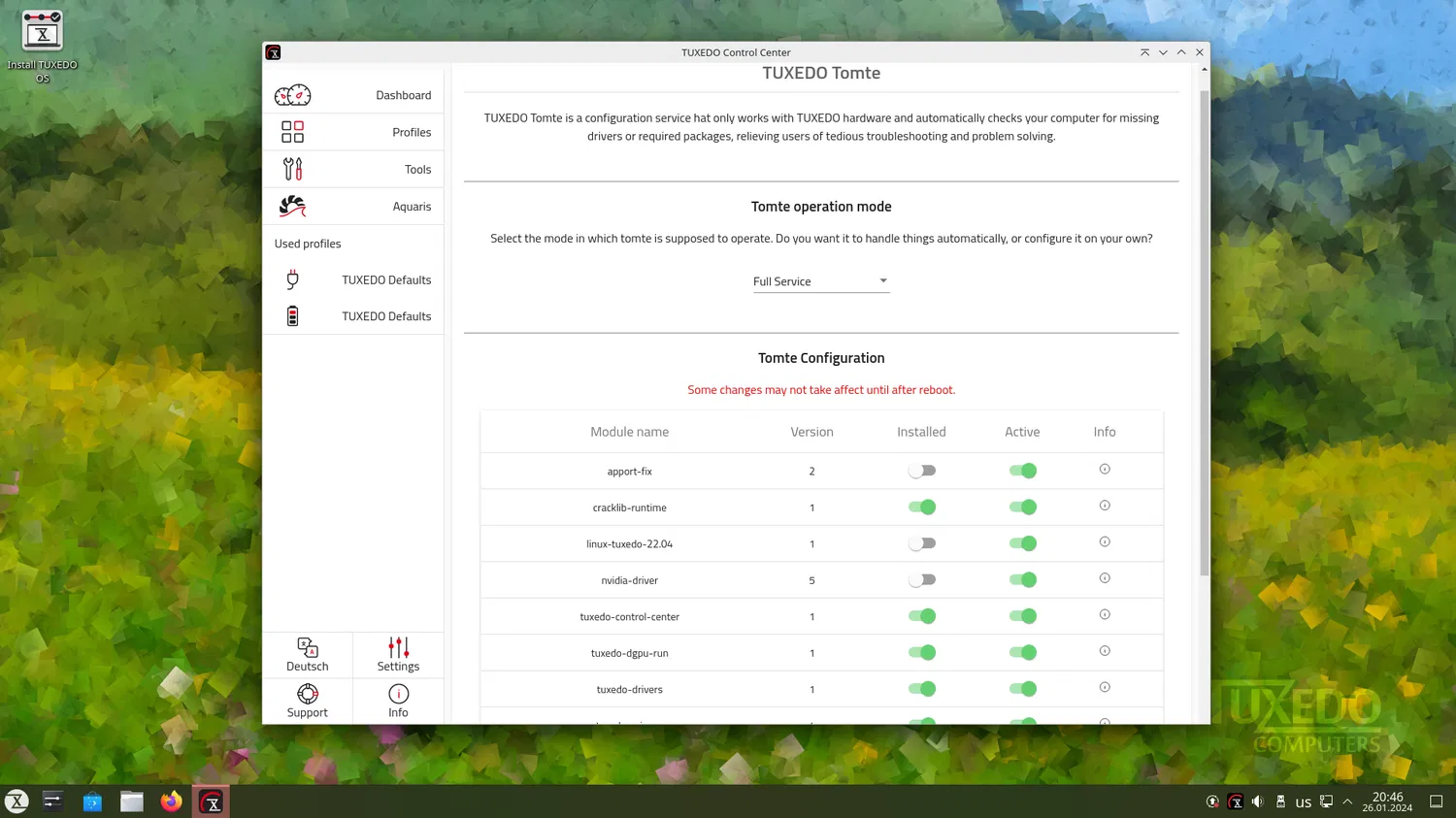Click the TUXEDO Control Center taskbar entry

pyautogui.click(x=211, y=802)
